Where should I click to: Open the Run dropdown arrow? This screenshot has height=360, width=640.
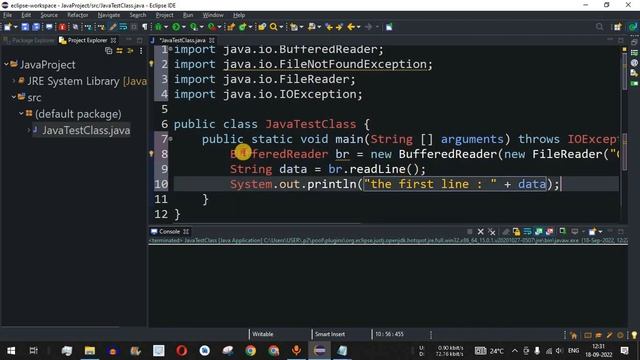[x=184, y=27]
